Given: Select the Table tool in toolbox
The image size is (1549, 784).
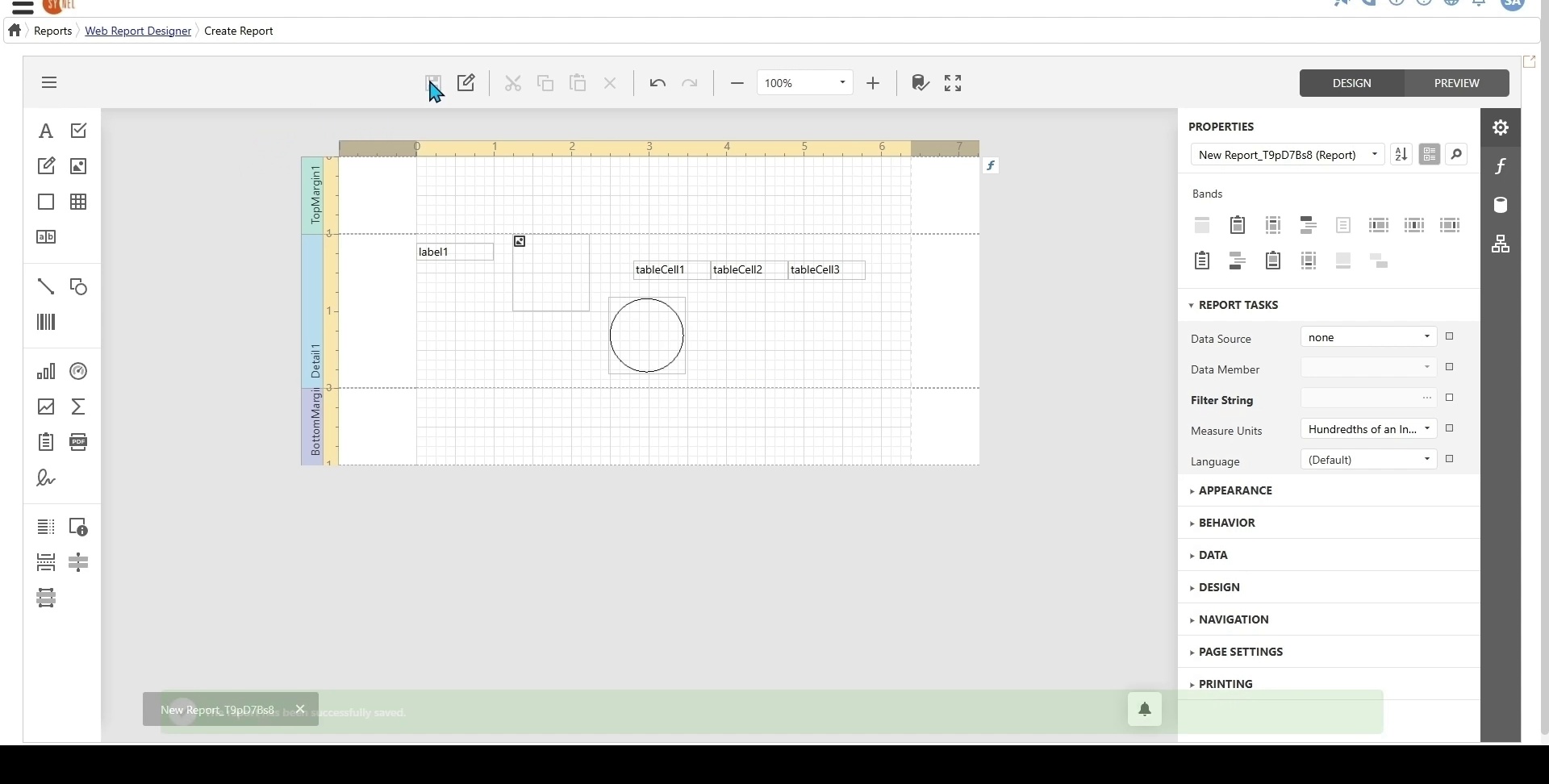Looking at the screenshot, I should [78, 202].
